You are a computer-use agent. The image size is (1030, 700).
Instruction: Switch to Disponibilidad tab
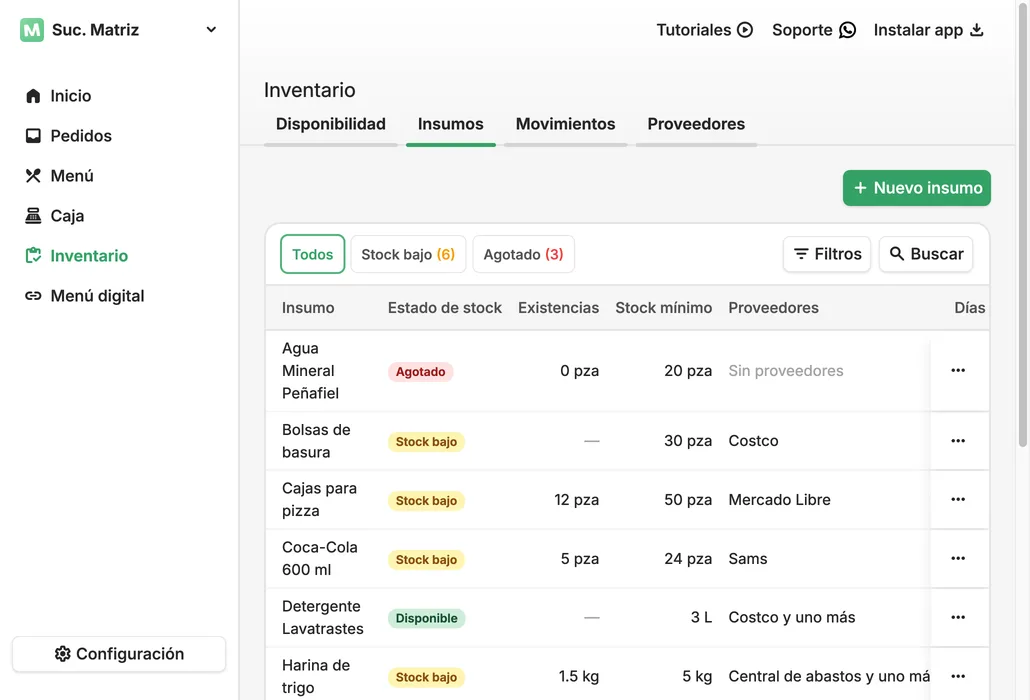(x=330, y=124)
